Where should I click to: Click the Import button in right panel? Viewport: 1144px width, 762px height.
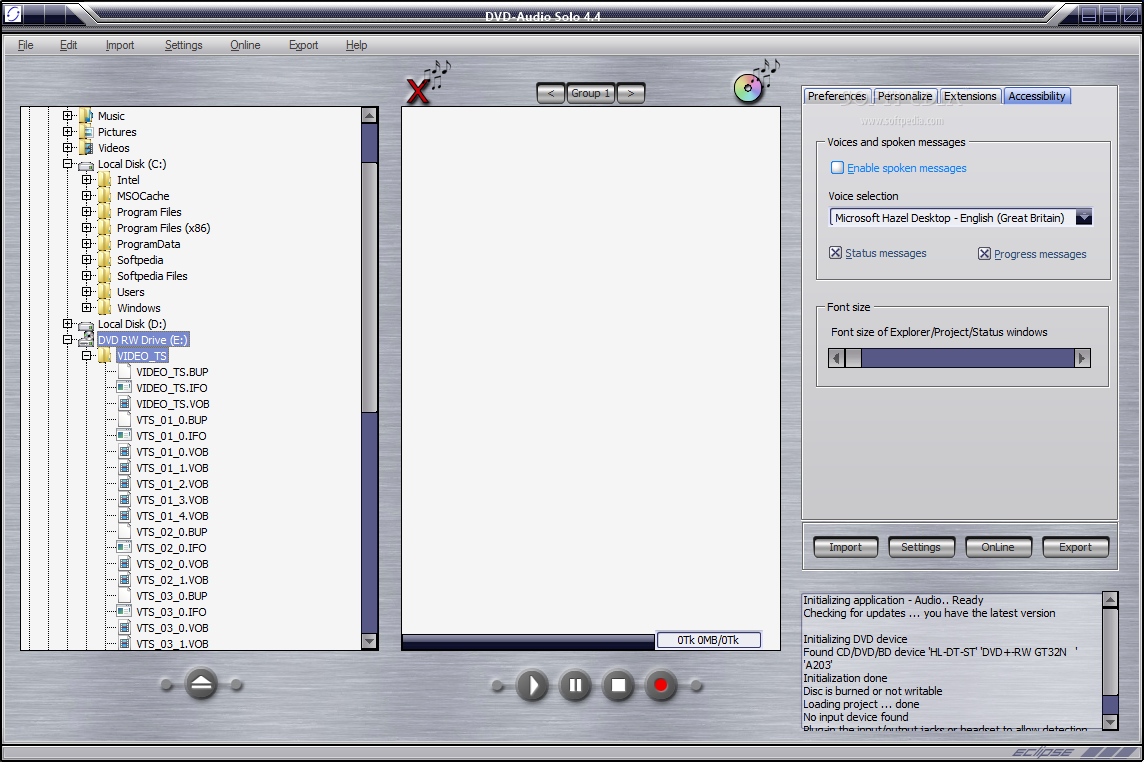[846, 547]
